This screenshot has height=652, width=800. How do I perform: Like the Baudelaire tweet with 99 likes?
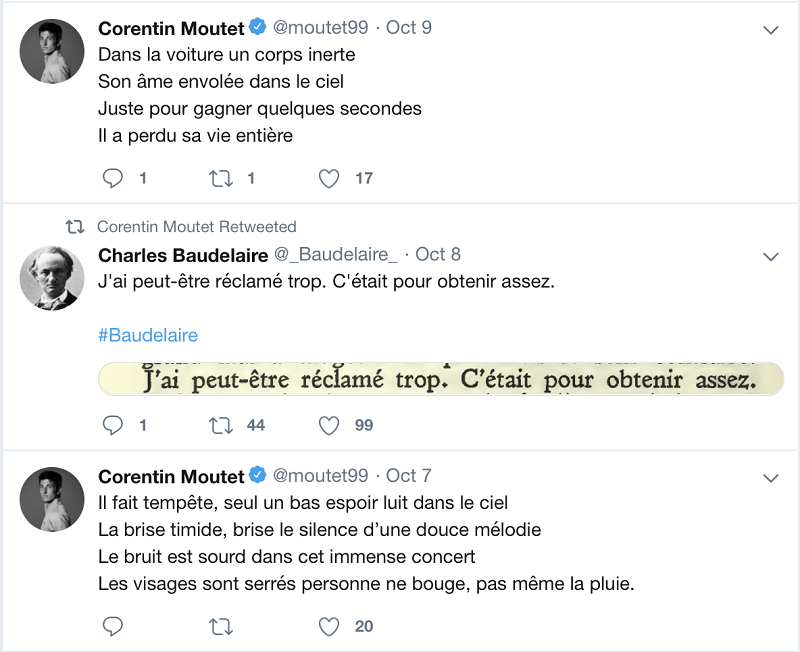329,425
